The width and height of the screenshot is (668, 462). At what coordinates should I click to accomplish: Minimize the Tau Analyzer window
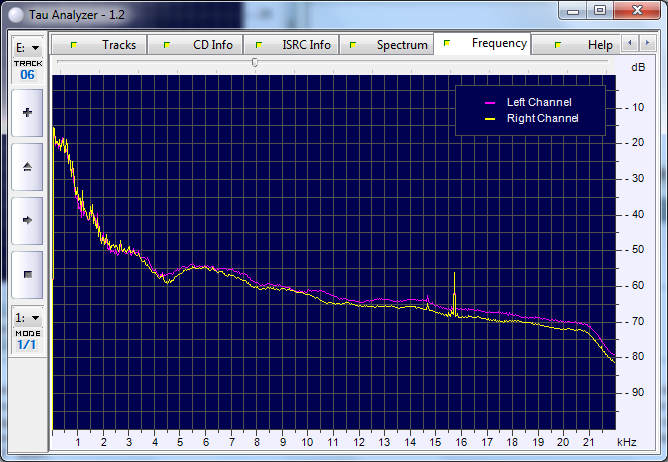tap(573, 11)
